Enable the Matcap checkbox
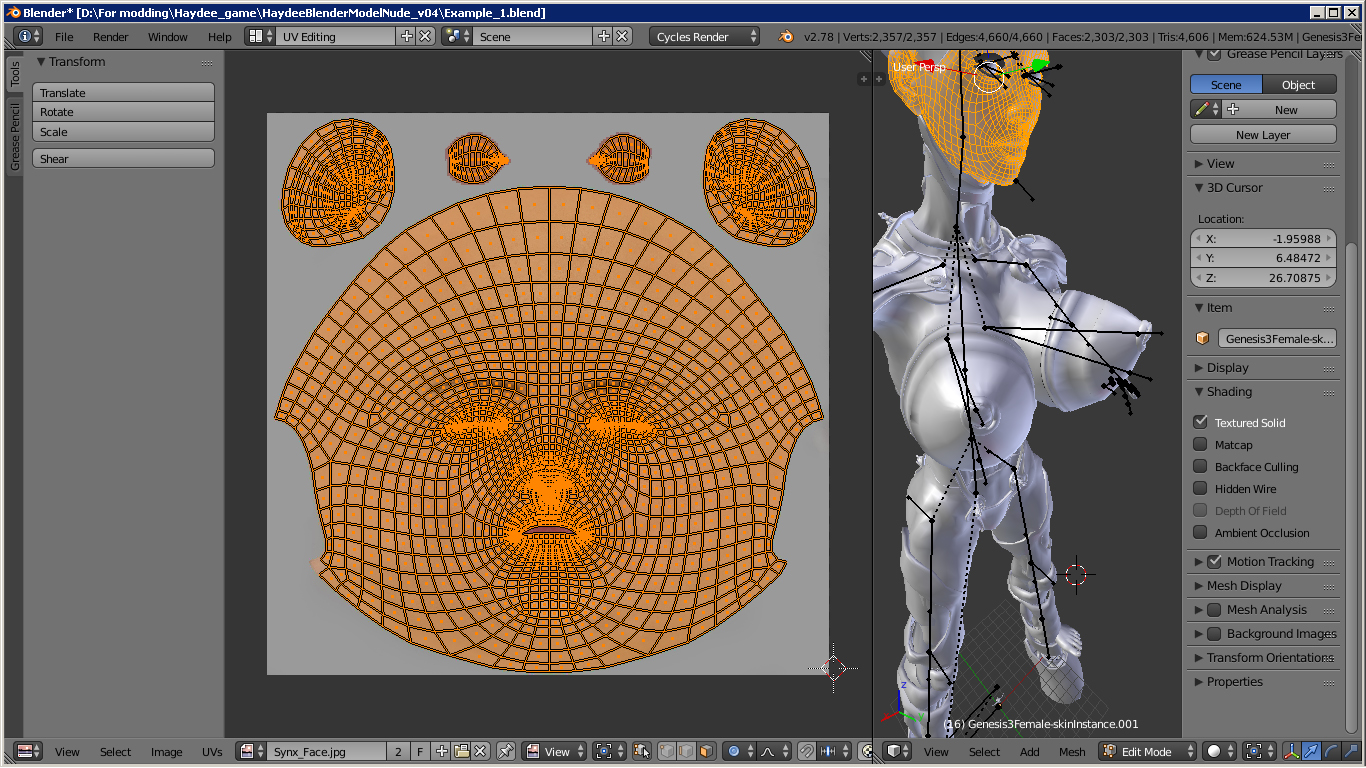The height and width of the screenshot is (768, 1366). coord(1200,445)
